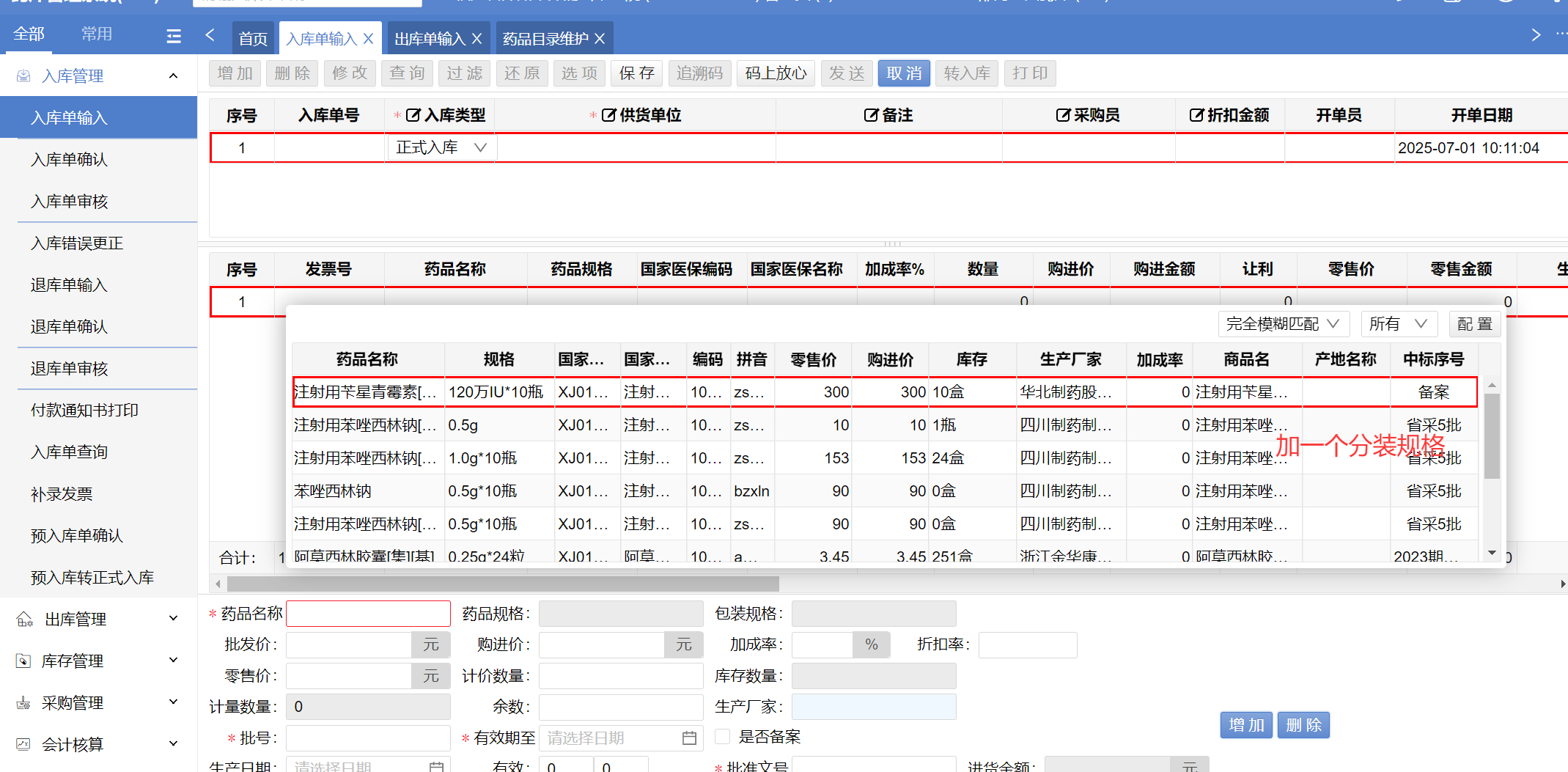Click the blue 删除 button below the form
This screenshot has height=772, width=1568.
(1303, 725)
